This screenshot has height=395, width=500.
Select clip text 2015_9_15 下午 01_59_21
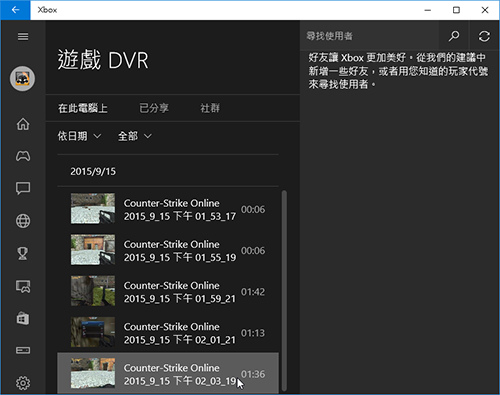(180, 299)
